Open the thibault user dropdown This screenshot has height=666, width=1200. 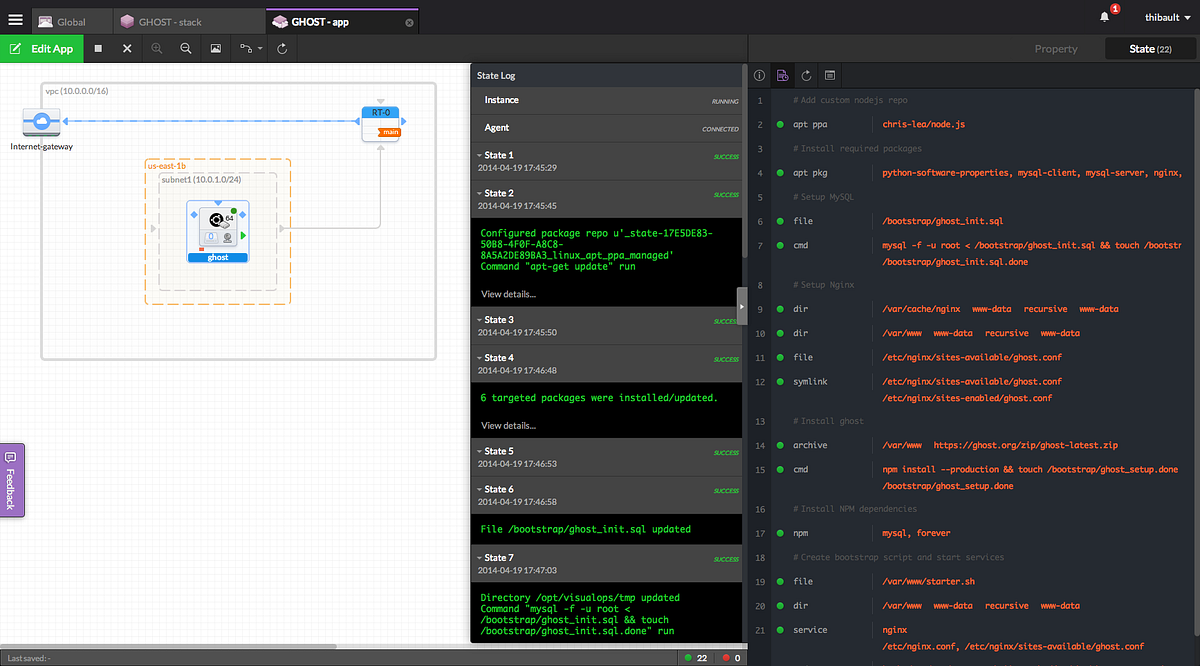(x=1167, y=17)
